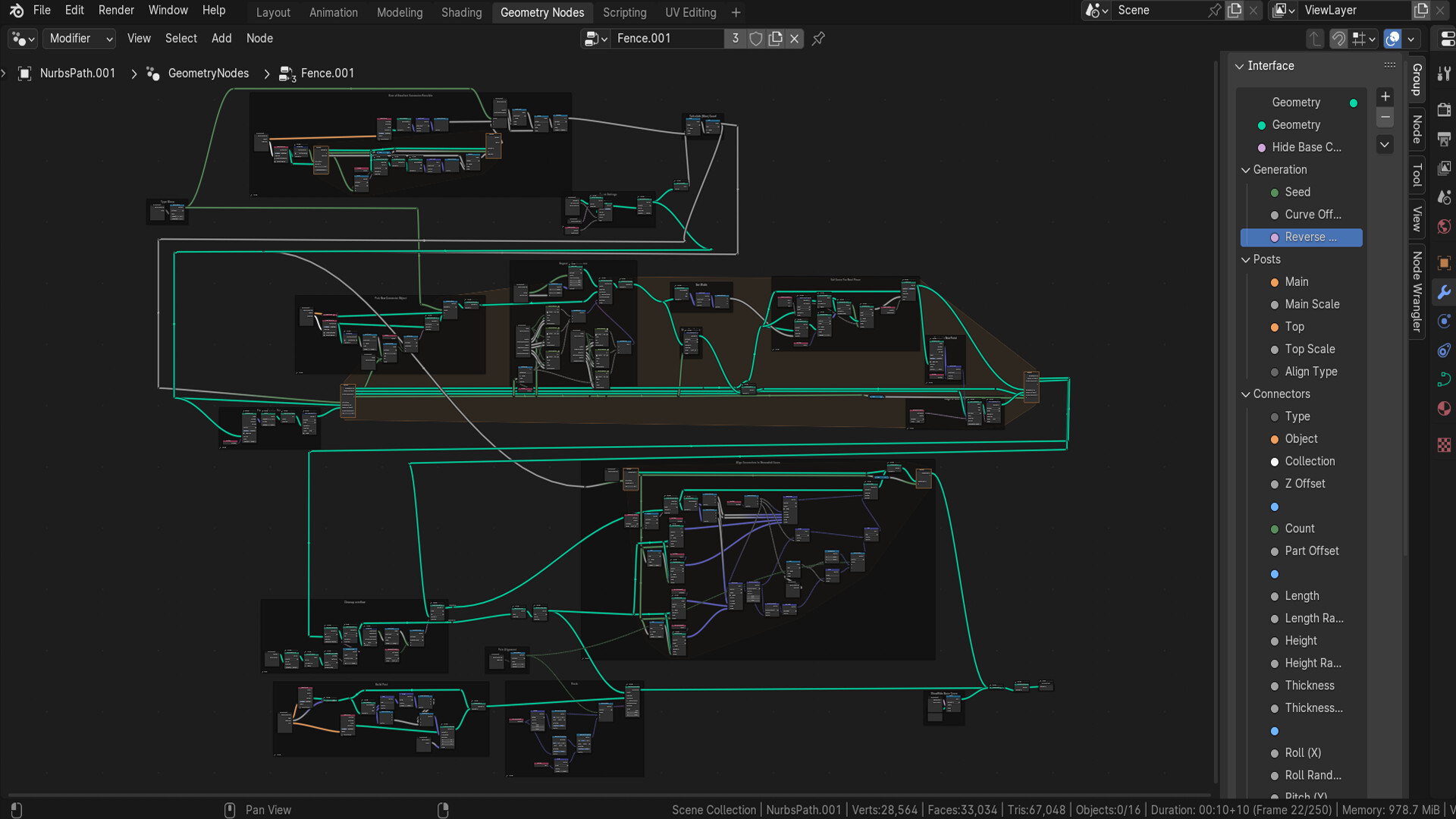The image size is (1456, 819).
Task: Collapse the Connectors section in Interface panel
Action: (x=1246, y=394)
